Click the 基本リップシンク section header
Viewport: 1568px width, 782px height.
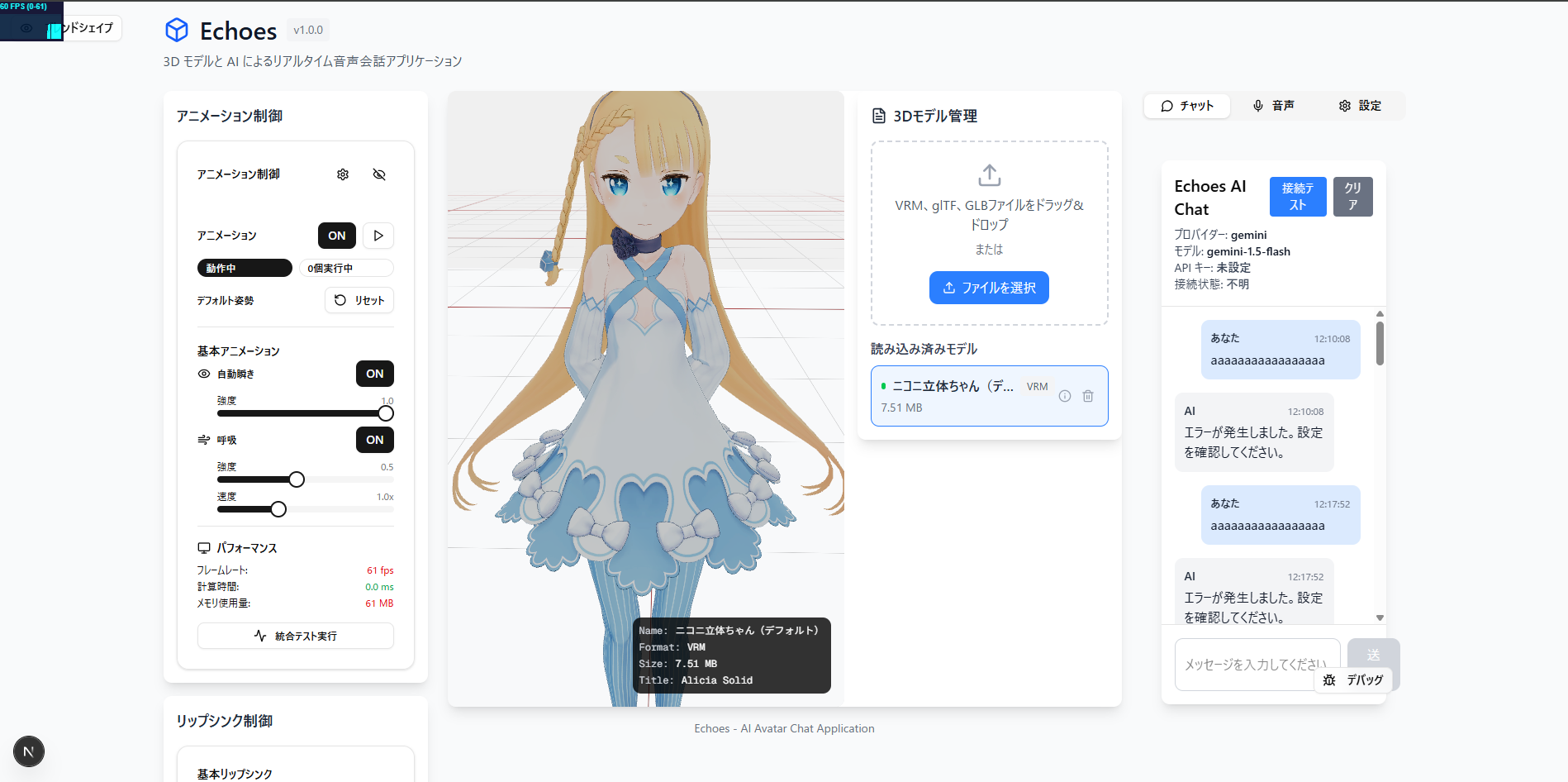235,774
